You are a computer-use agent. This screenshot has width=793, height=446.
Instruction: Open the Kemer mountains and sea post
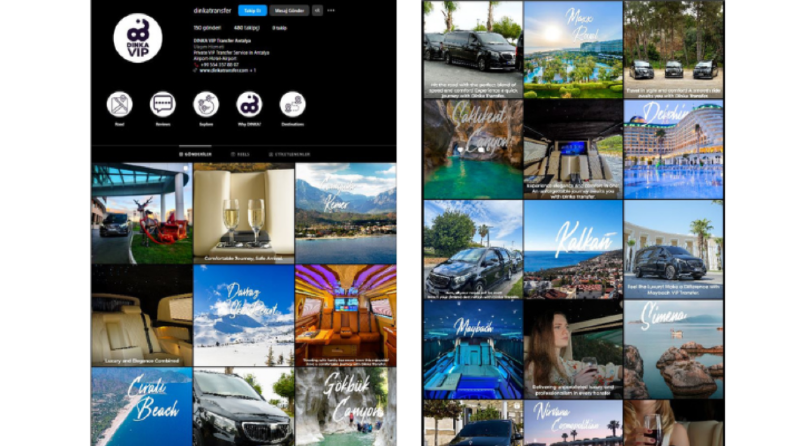pos(346,213)
